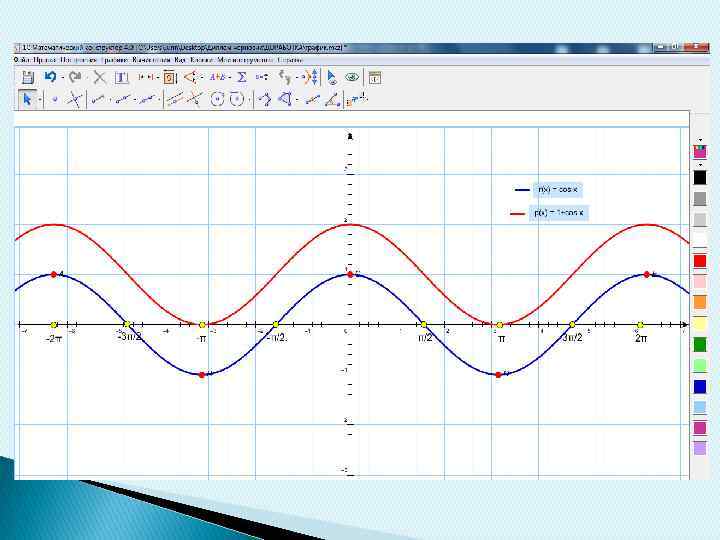Pick the dark gray color swatch
This screenshot has width=720, height=540.
(700, 198)
